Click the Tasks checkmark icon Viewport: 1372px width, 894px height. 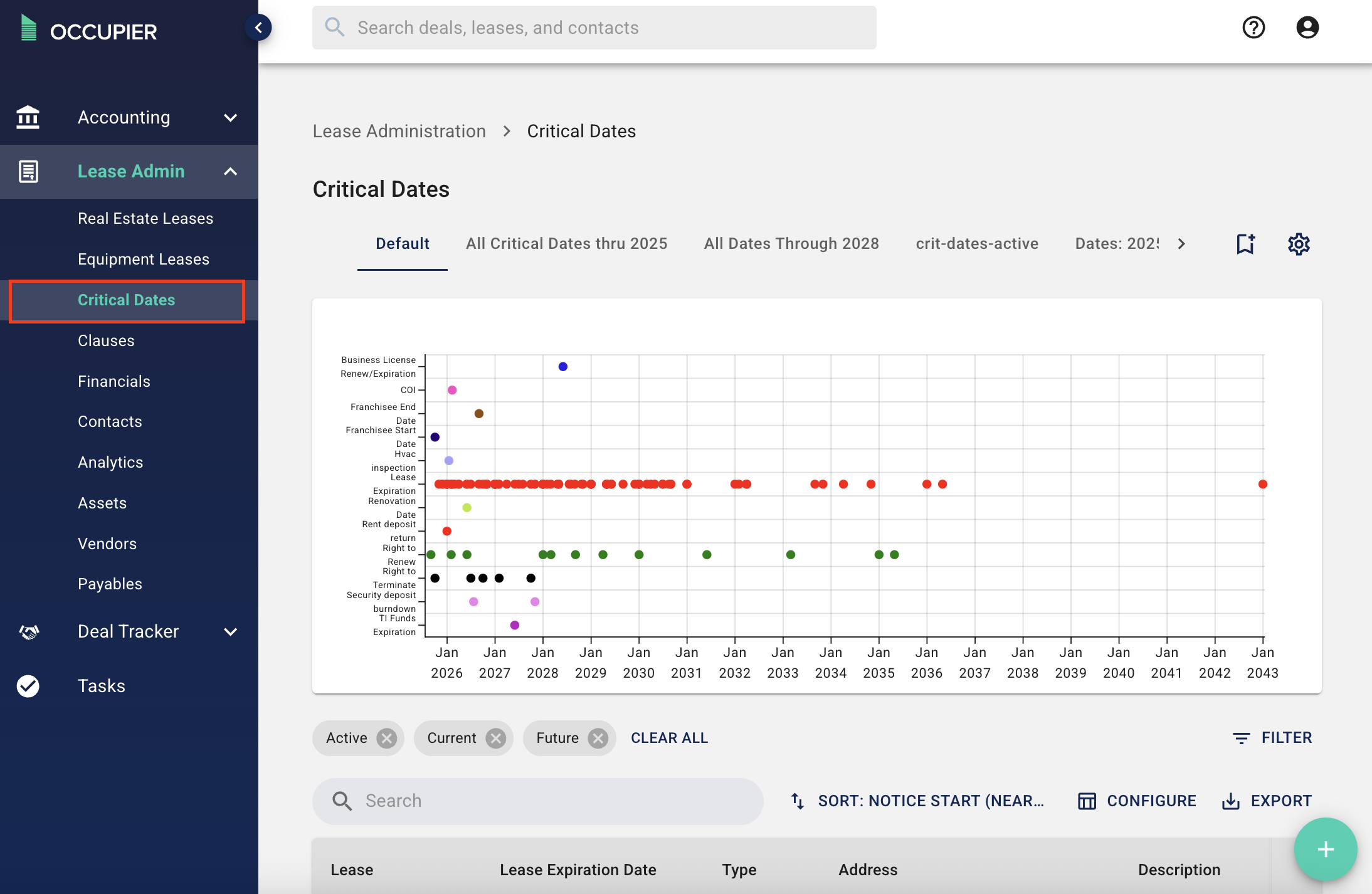[x=28, y=686]
